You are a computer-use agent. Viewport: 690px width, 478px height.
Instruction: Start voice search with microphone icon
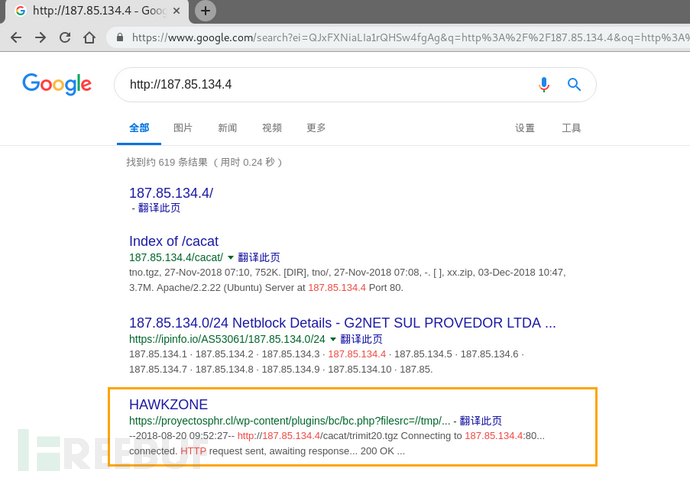(x=544, y=84)
